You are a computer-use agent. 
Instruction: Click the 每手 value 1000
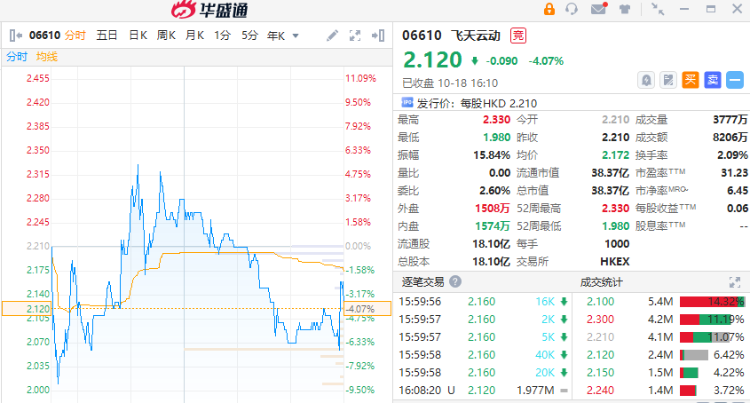(617, 244)
